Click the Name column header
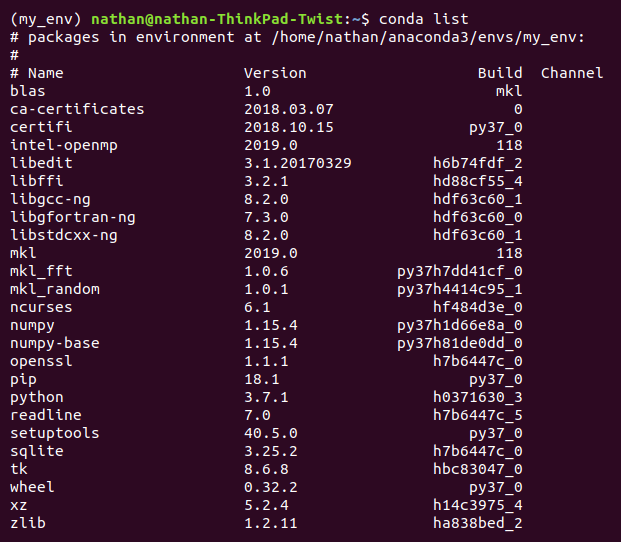Screen dimensions: 621x542 (46, 73)
